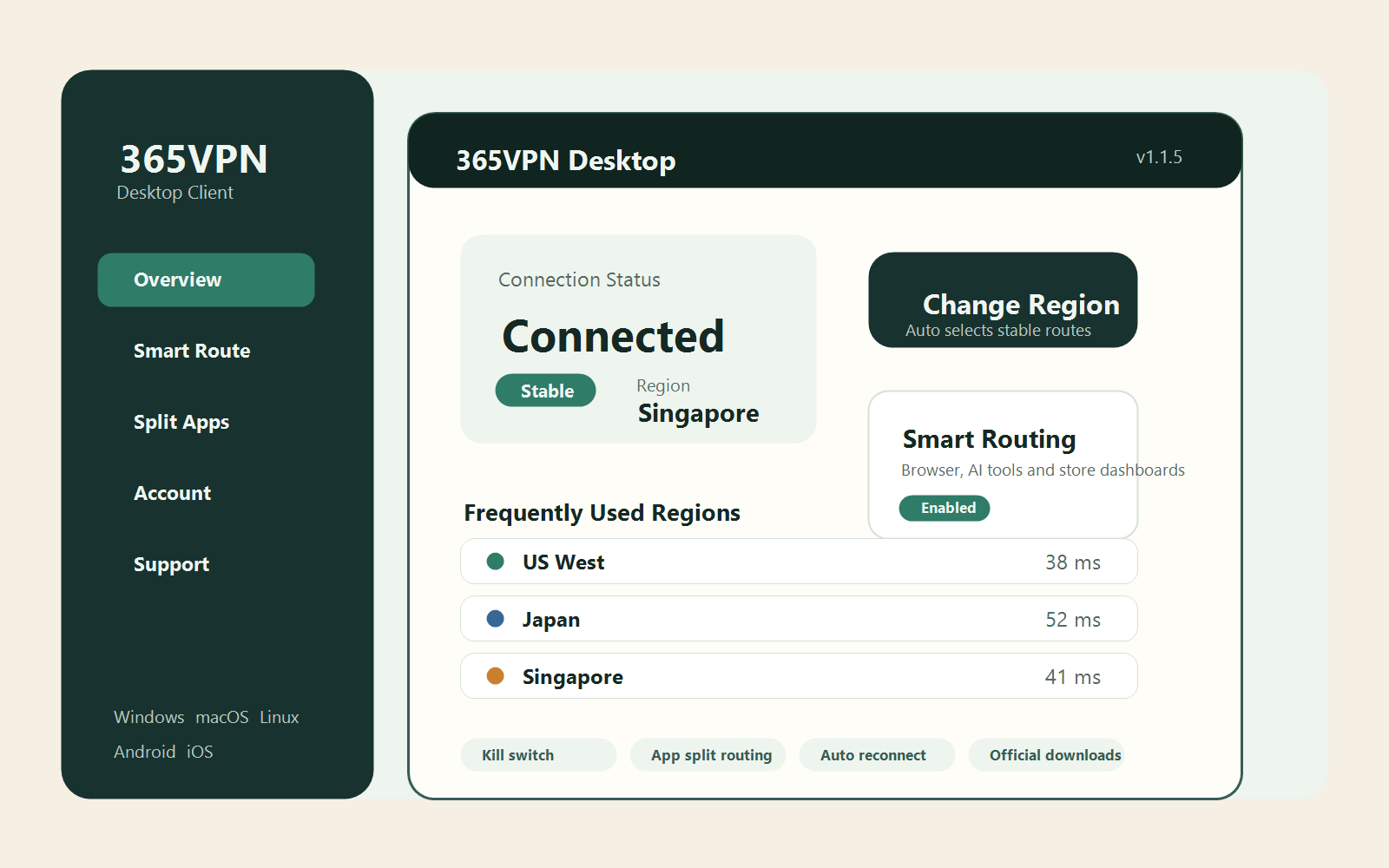
Task: Click the macOS download link
Action: pos(222,717)
